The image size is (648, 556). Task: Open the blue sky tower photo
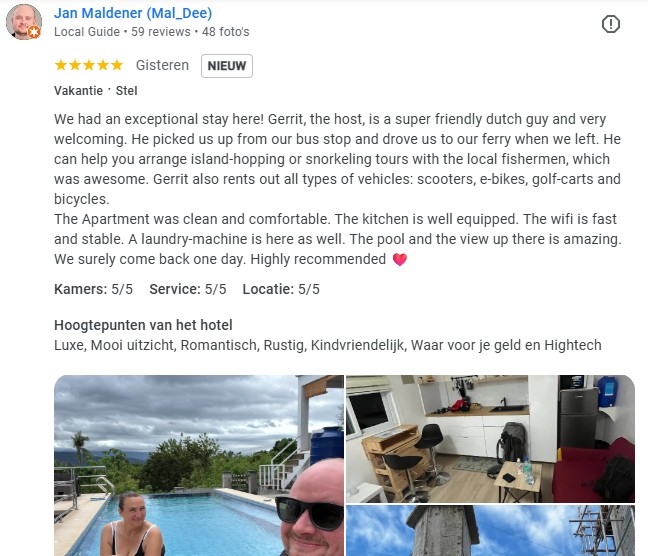490,531
